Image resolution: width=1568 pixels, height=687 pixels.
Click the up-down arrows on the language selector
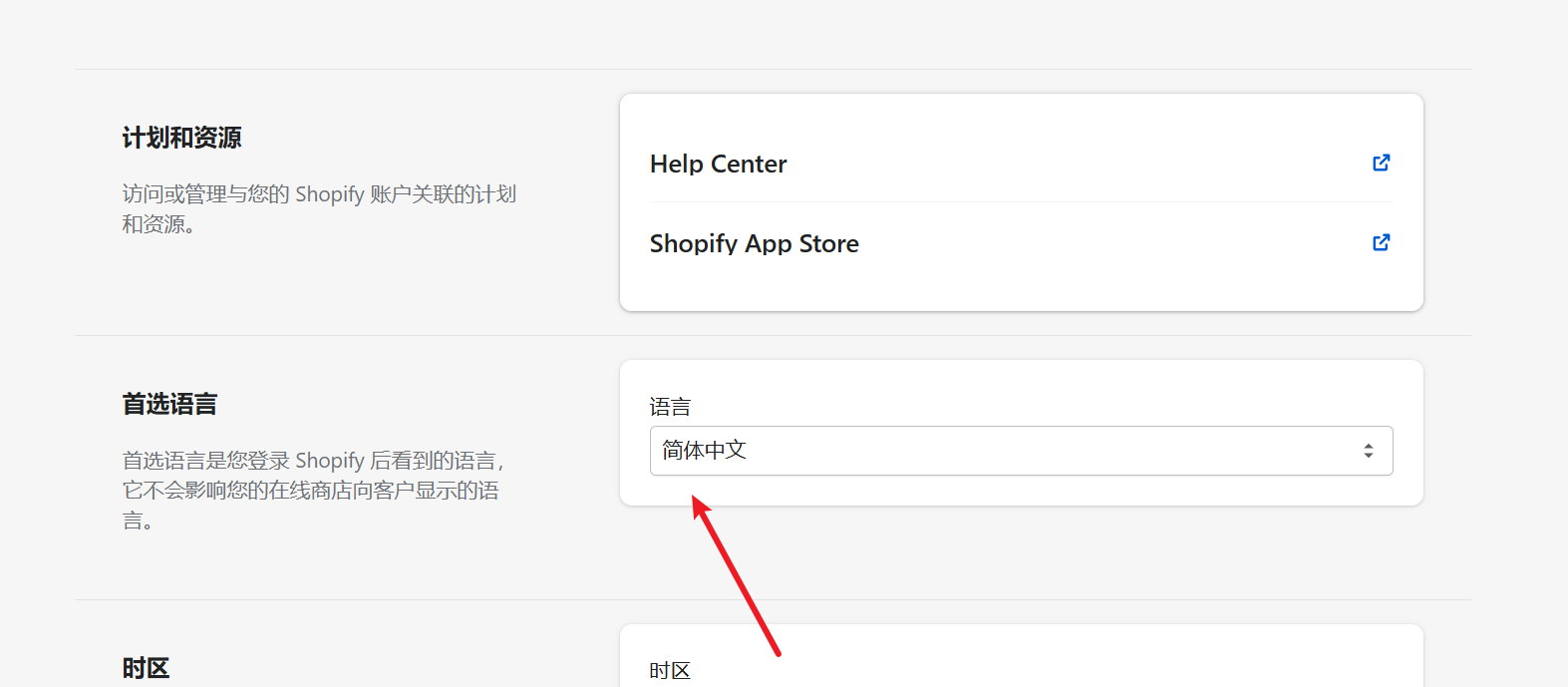point(1368,451)
